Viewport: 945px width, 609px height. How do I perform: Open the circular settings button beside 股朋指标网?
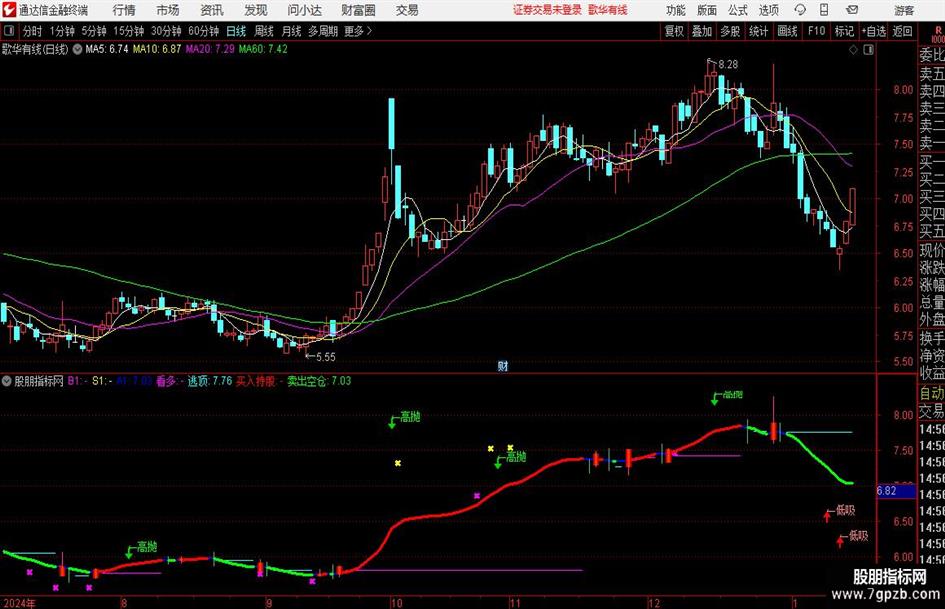(7, 381)
